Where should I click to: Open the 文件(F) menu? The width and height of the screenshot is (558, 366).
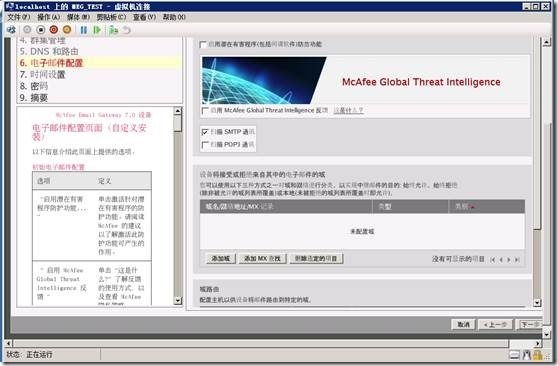click(x=19, y=17)
